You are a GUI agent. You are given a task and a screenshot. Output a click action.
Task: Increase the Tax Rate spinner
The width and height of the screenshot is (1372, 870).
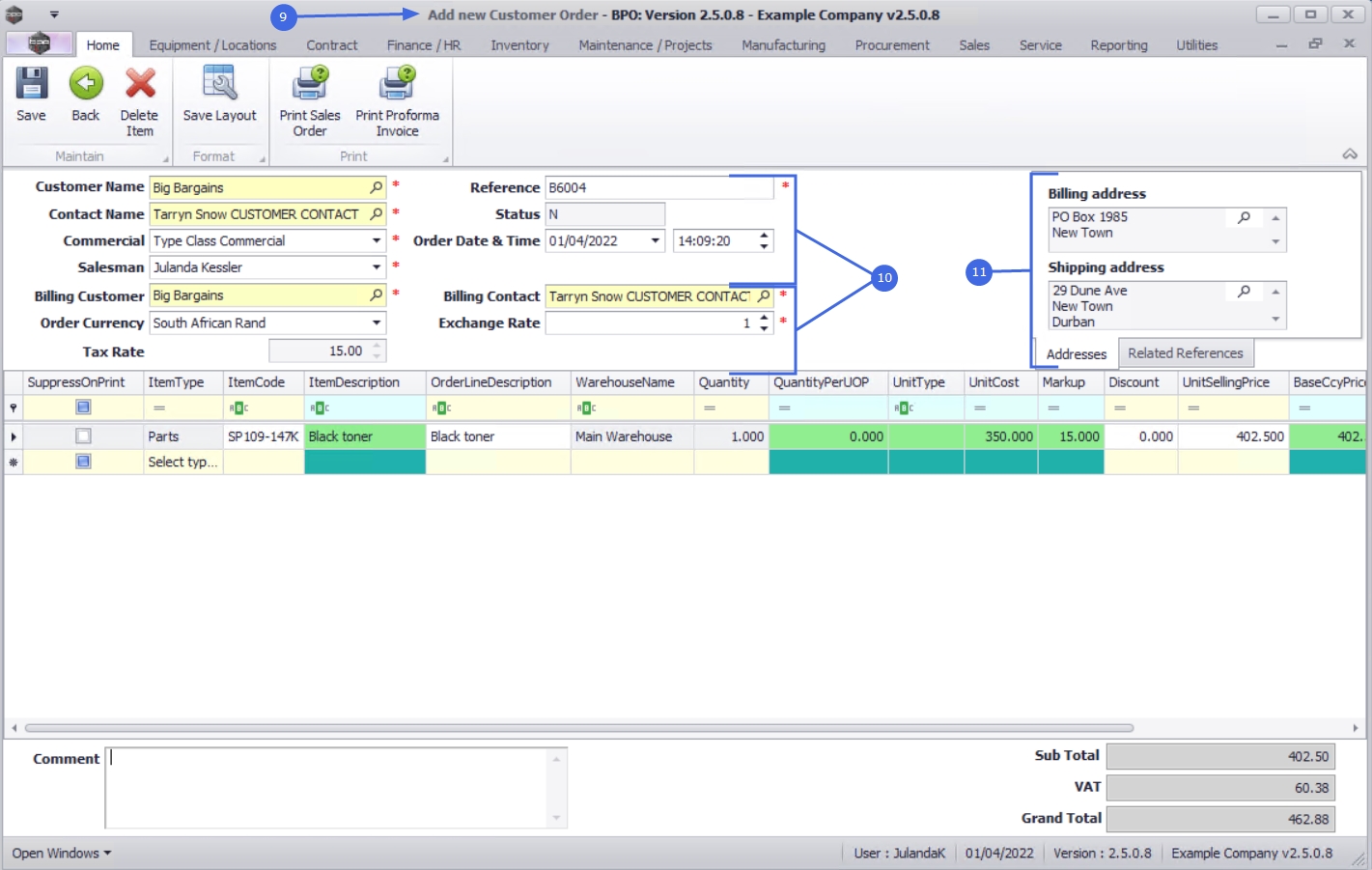(x=378, y=346)
